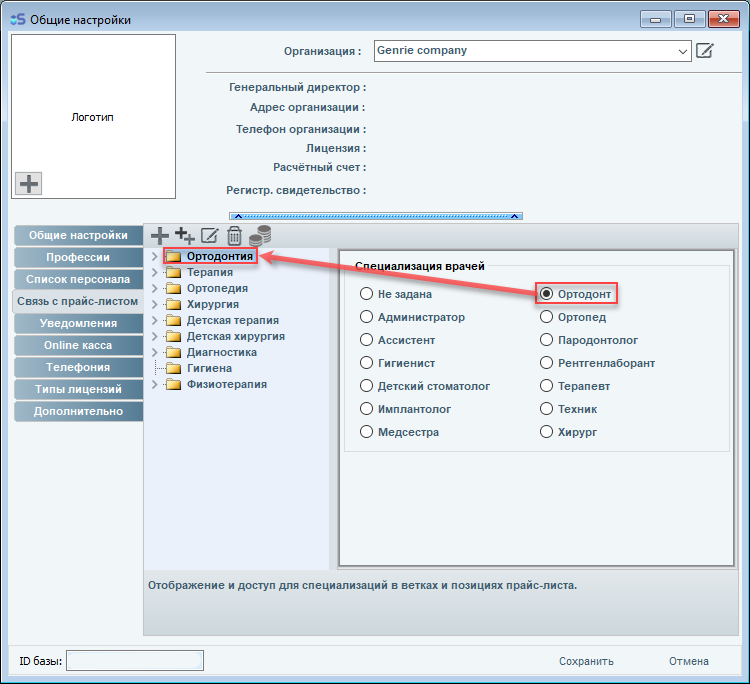Expand the Терапия tree branch
The image size is (750, 684).
[x=154, y=272]
